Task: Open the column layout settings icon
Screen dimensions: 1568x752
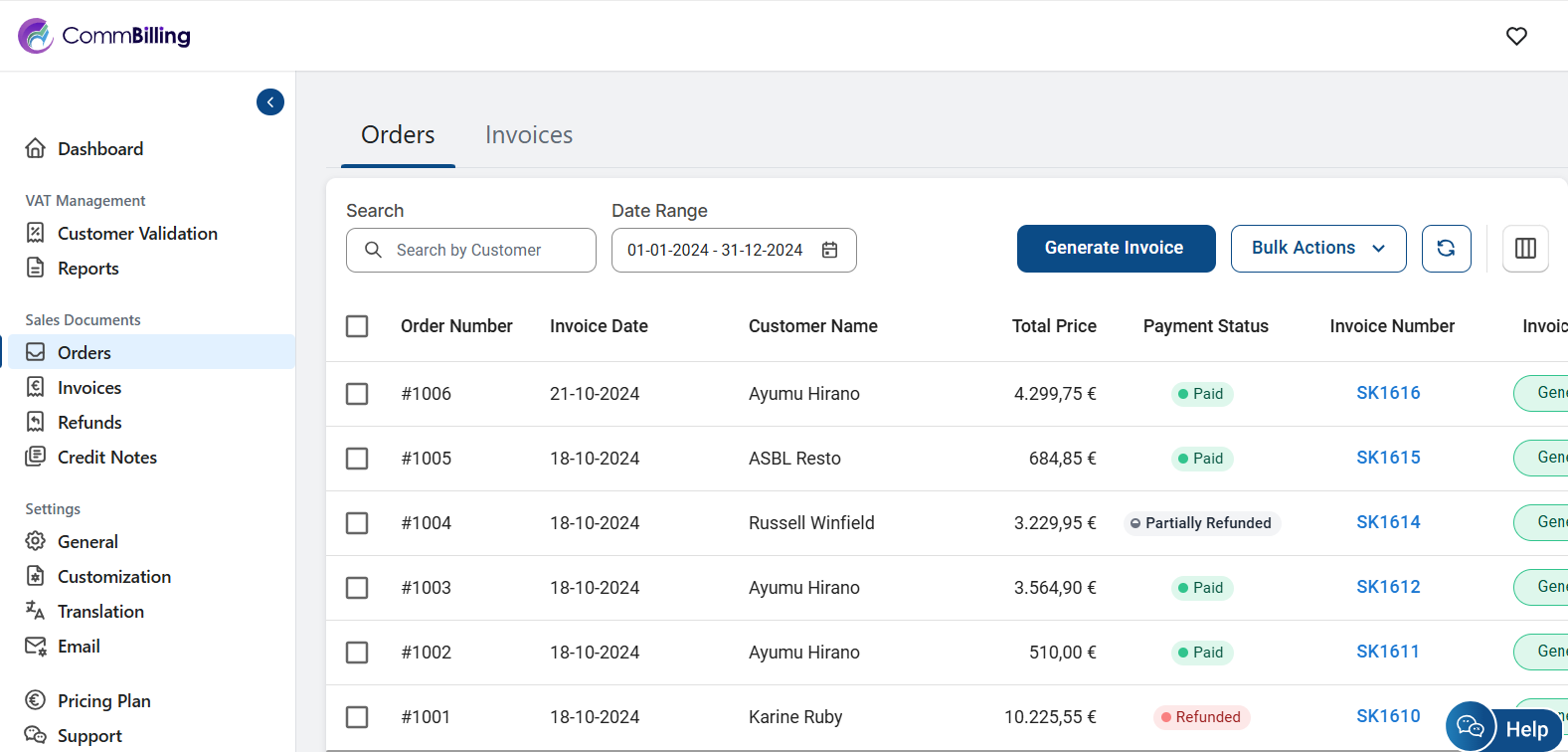Action: [1525, 249]
